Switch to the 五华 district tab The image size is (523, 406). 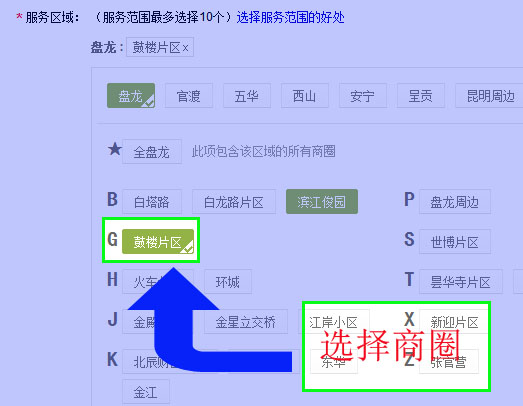pyautogui.click(x=247, y=96)
